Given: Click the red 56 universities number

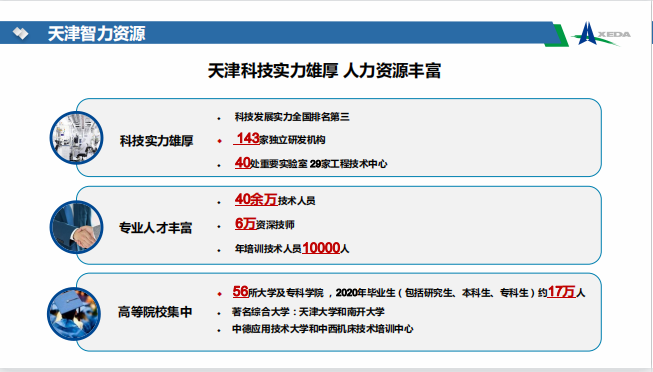Looking at the screenshot, I should [x=240, y=292].
